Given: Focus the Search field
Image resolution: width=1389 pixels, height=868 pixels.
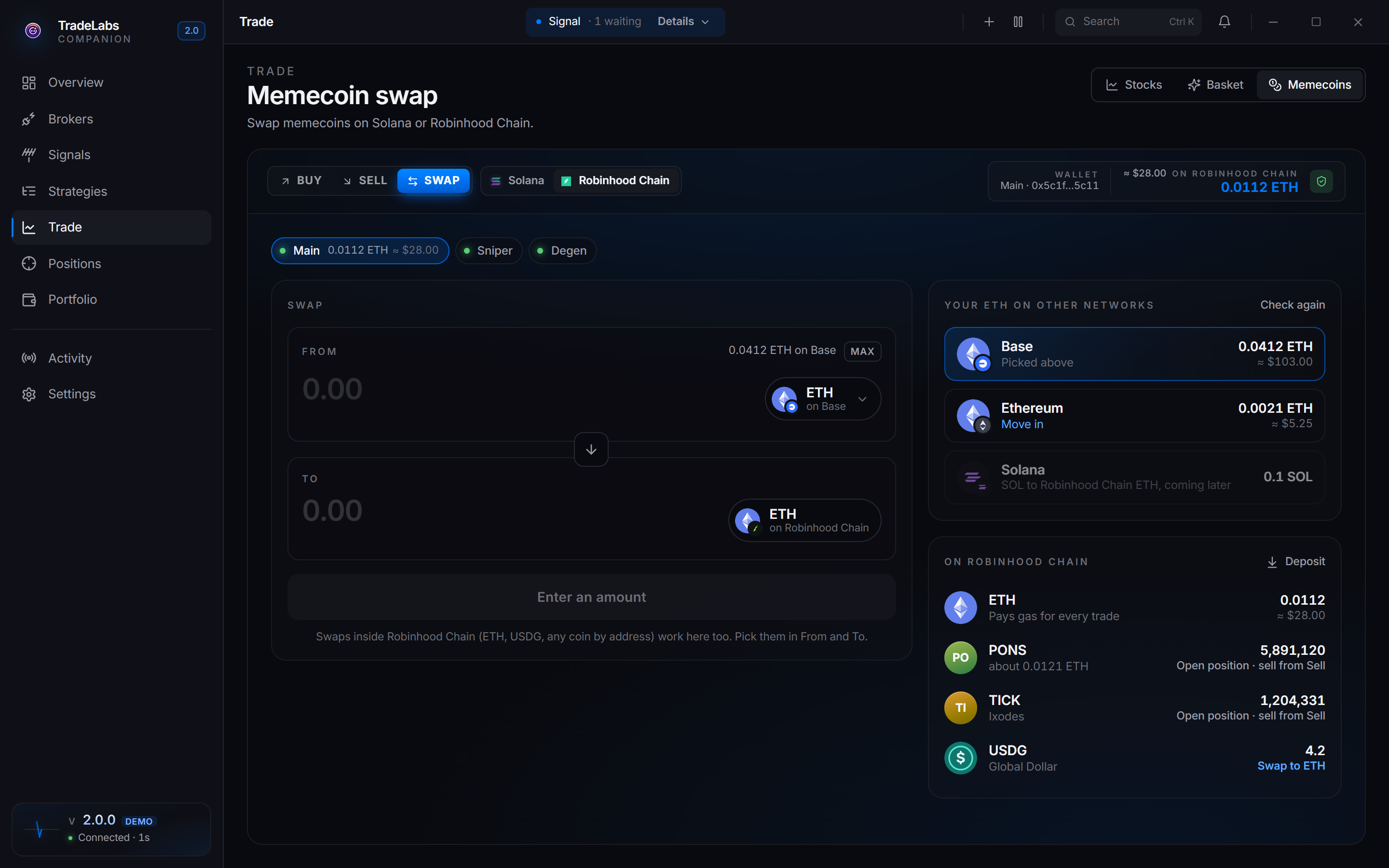Looking at the screenshot, I should tap(1128, 22).
